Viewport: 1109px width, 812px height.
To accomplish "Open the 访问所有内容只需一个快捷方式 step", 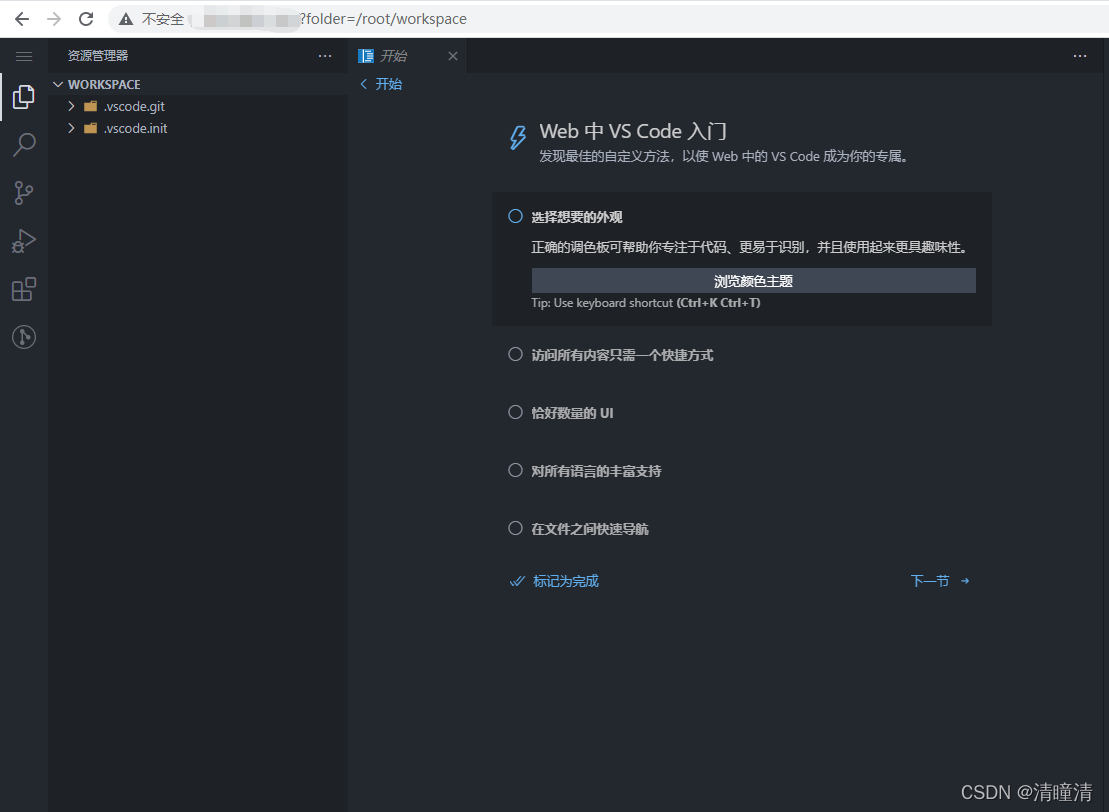I will 622,355.
